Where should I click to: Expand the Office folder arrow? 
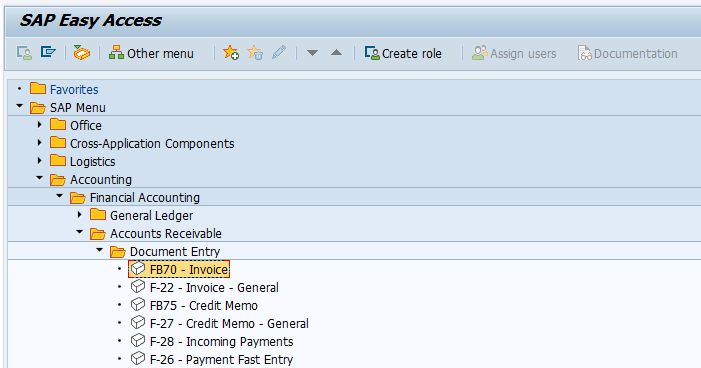click(x=40, y=125)
